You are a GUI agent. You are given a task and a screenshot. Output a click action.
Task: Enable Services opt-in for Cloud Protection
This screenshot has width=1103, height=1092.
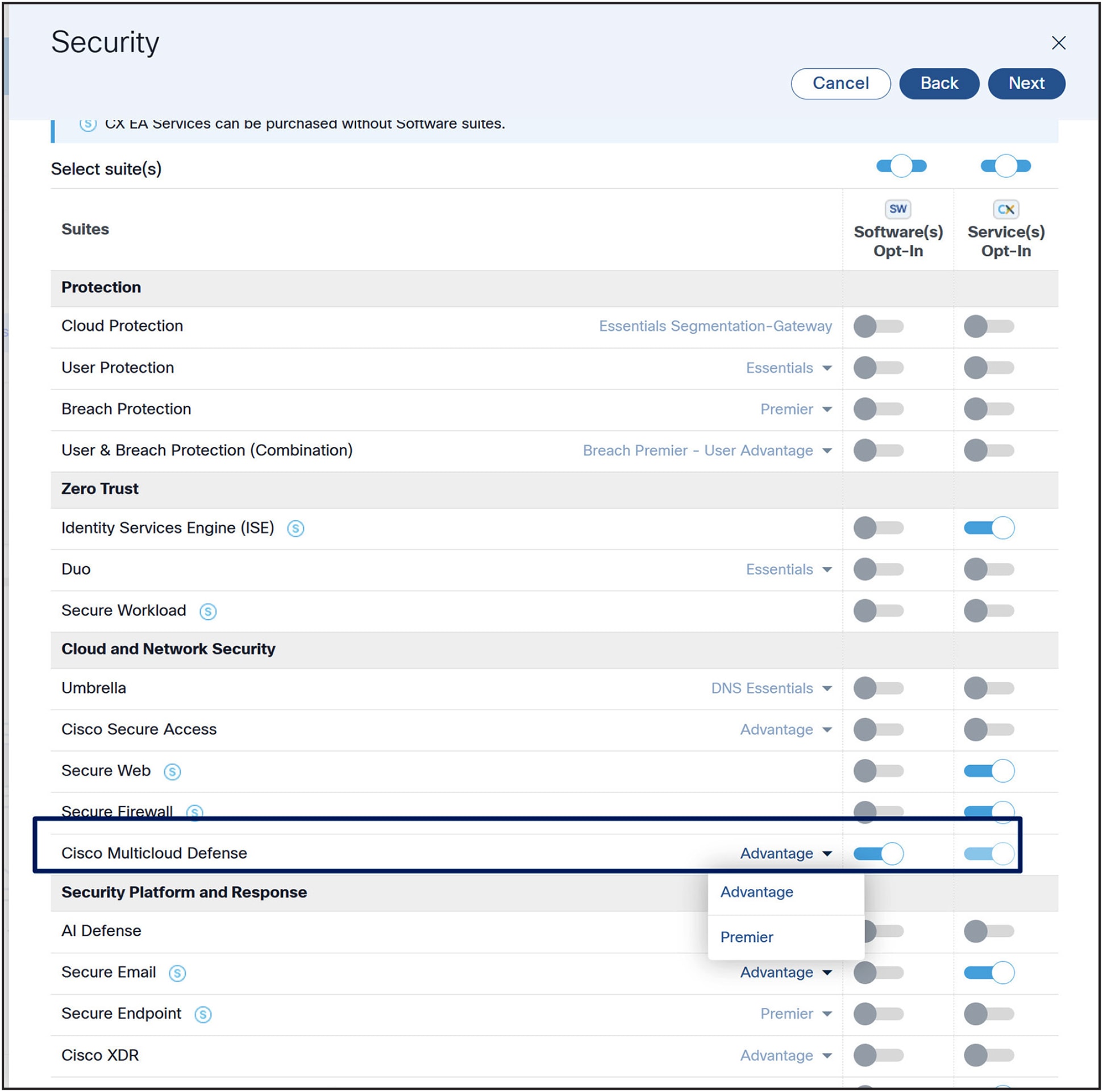tap(989, 326)
